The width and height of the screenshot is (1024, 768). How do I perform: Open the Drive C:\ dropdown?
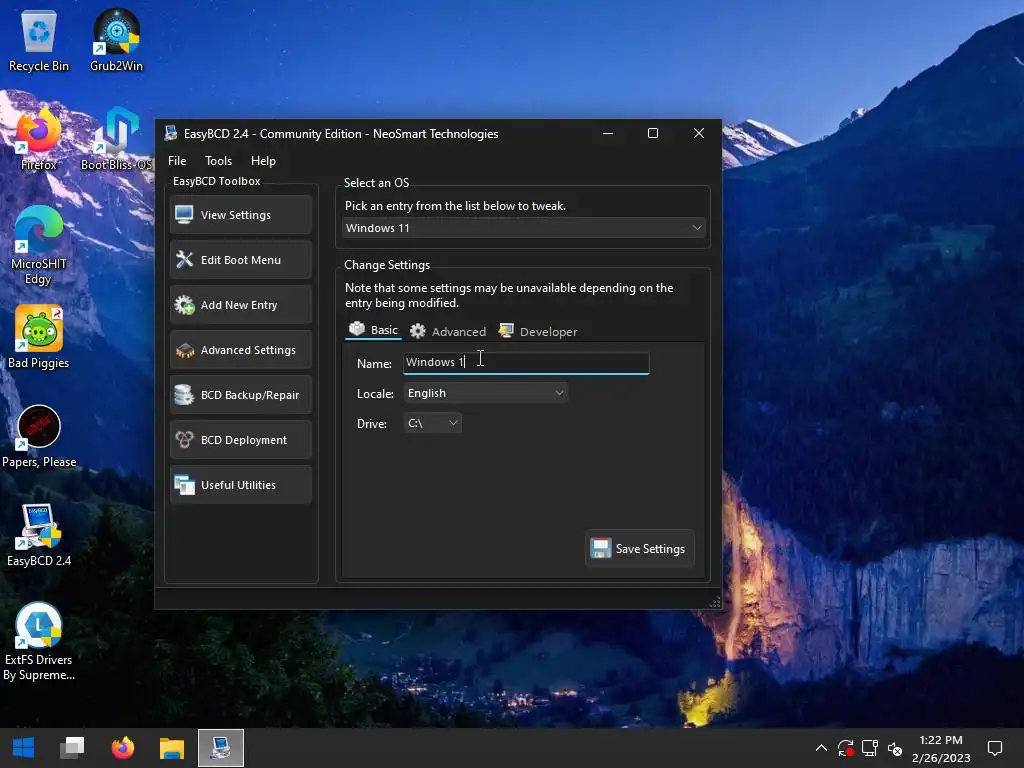[x=432, y=423]
